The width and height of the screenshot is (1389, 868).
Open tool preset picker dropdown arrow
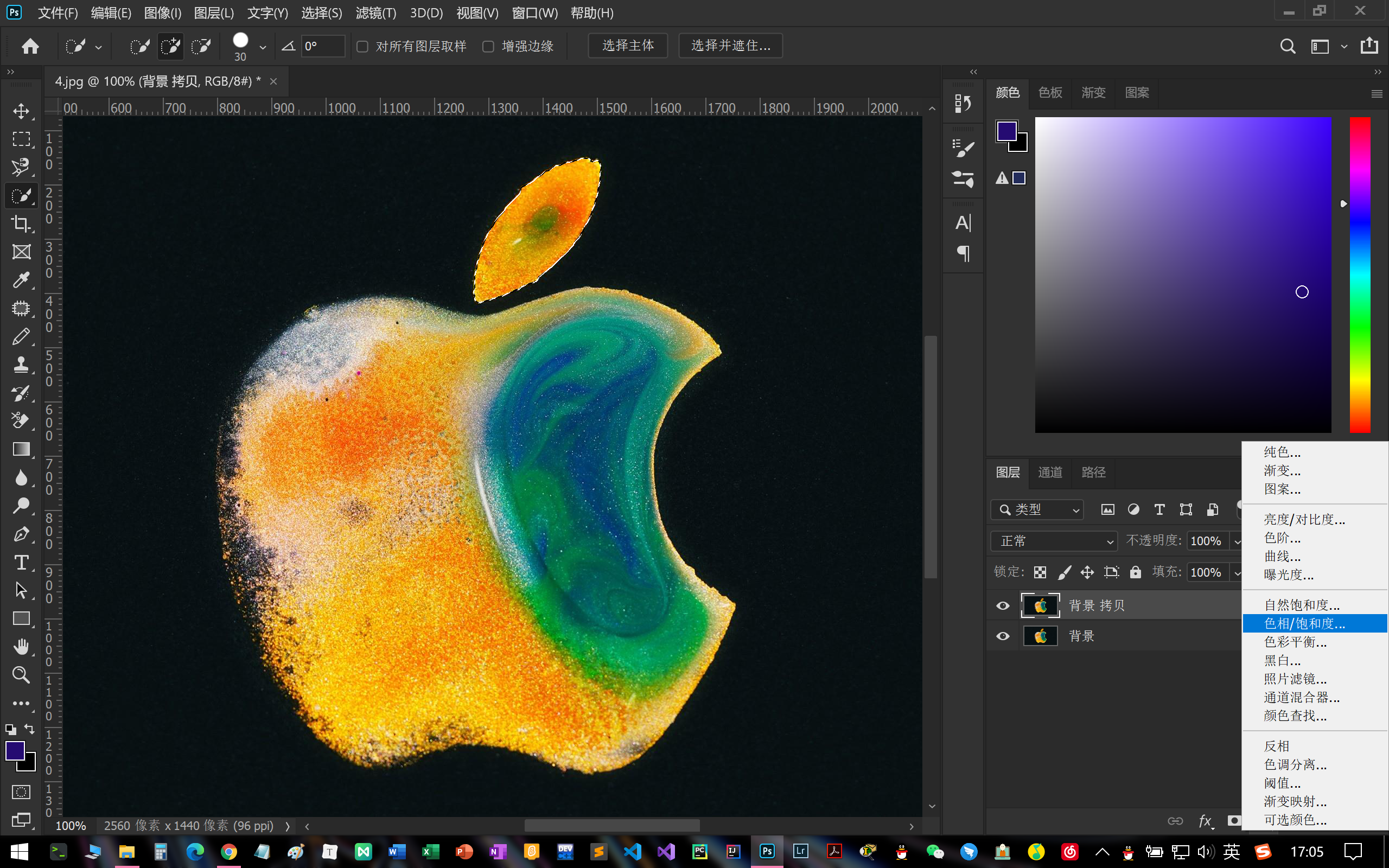(x=98, y=47)
